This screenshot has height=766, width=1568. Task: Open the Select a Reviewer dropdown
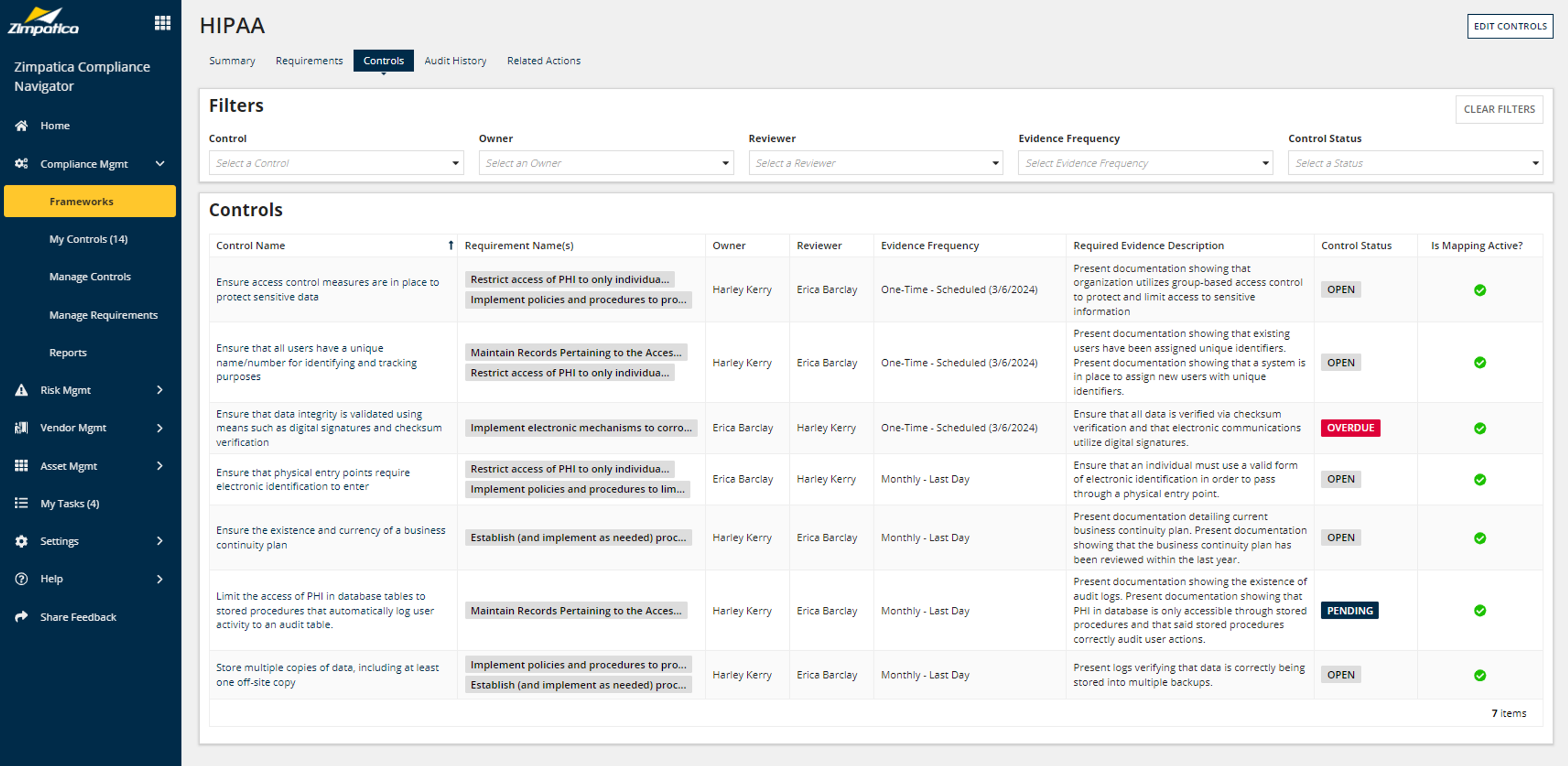click(x=875, y=163)
